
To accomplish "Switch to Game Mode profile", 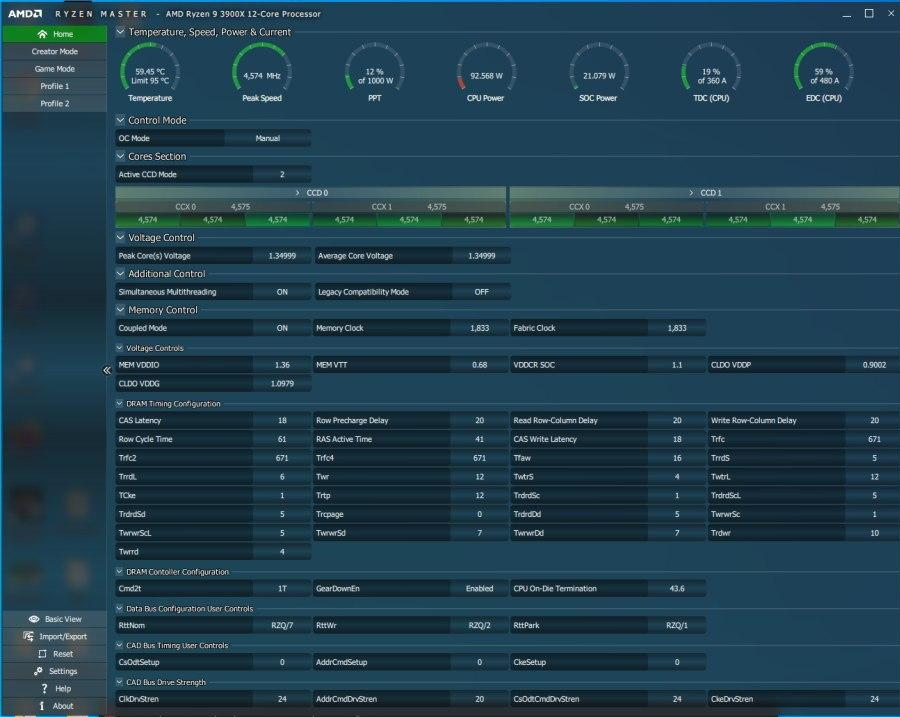I will (x=54, y=69).
